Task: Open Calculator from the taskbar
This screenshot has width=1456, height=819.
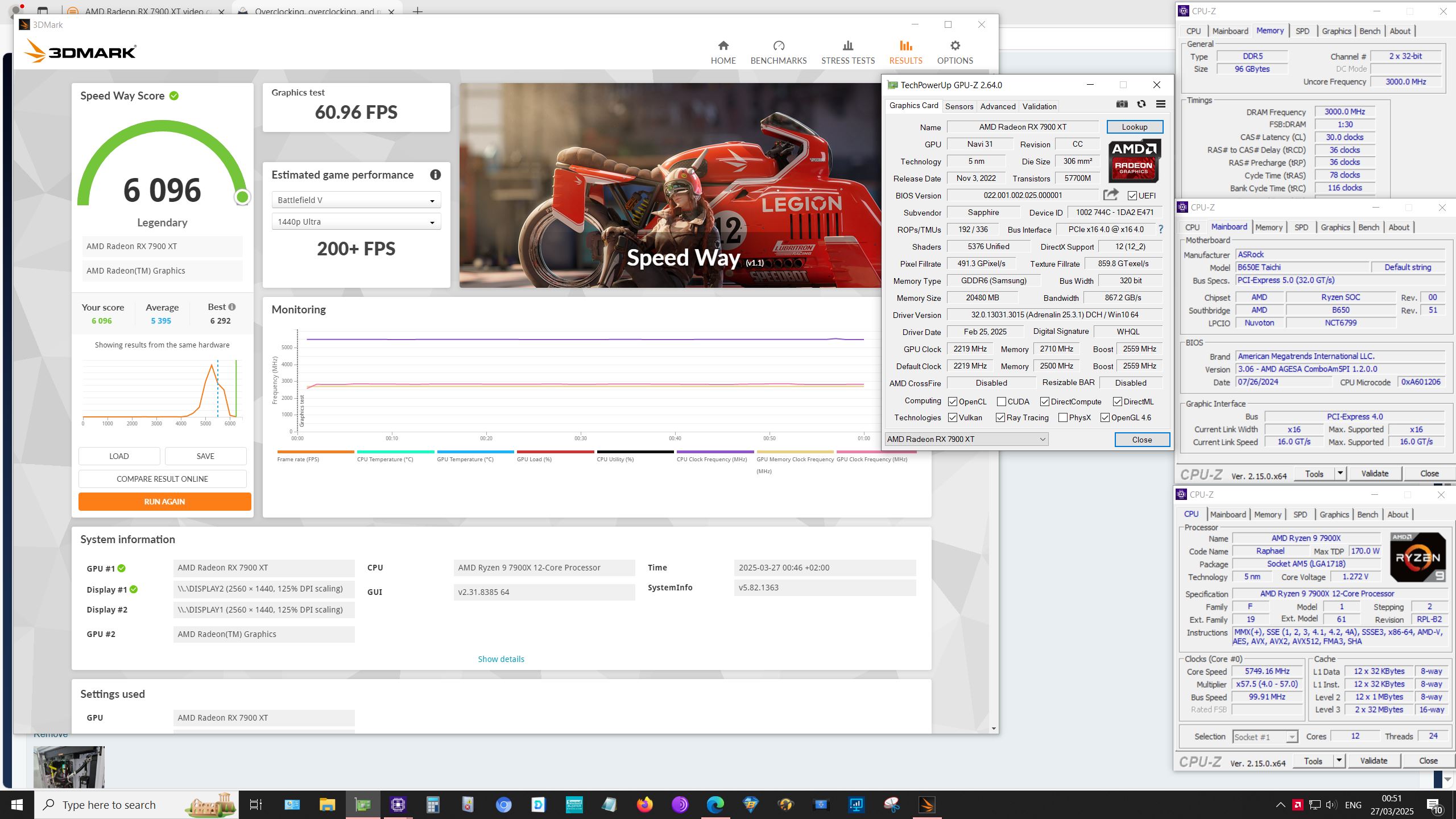Action: [x=433, y=805]
